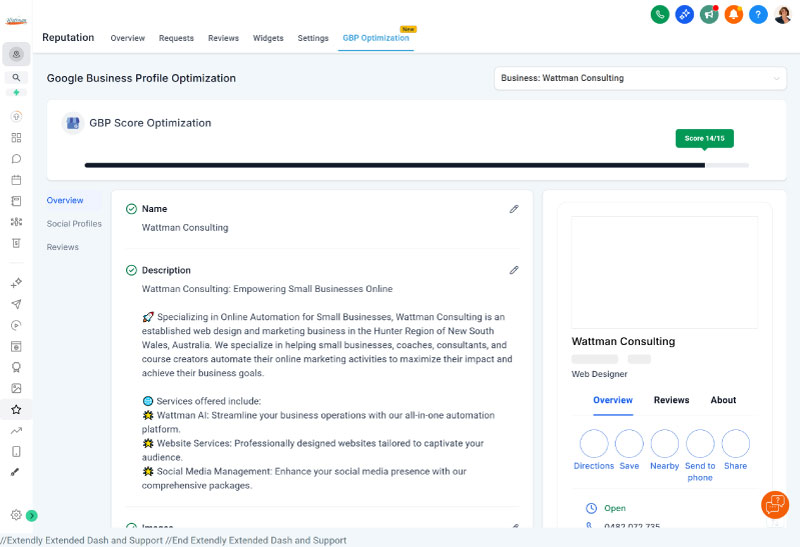Open the mobile phone icon in sidebar
800x547 pixels.
click(x=16, y=452)
